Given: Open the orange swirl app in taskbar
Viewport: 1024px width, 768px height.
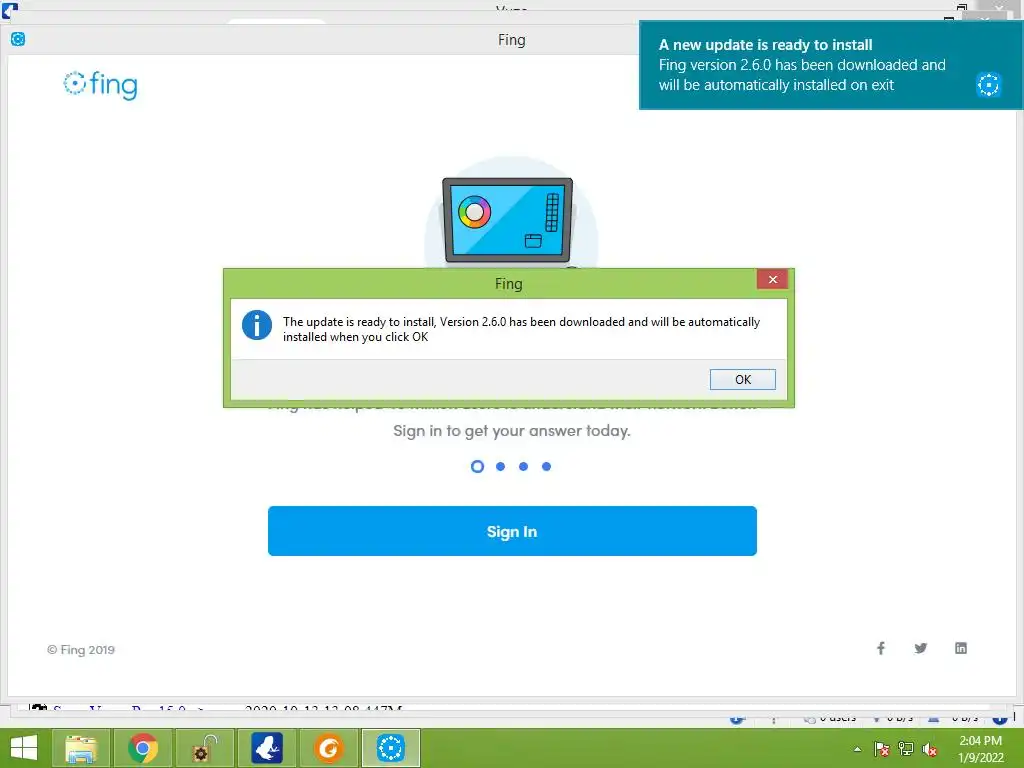Looking at the screenshot, I should click(x=328, y=748).
